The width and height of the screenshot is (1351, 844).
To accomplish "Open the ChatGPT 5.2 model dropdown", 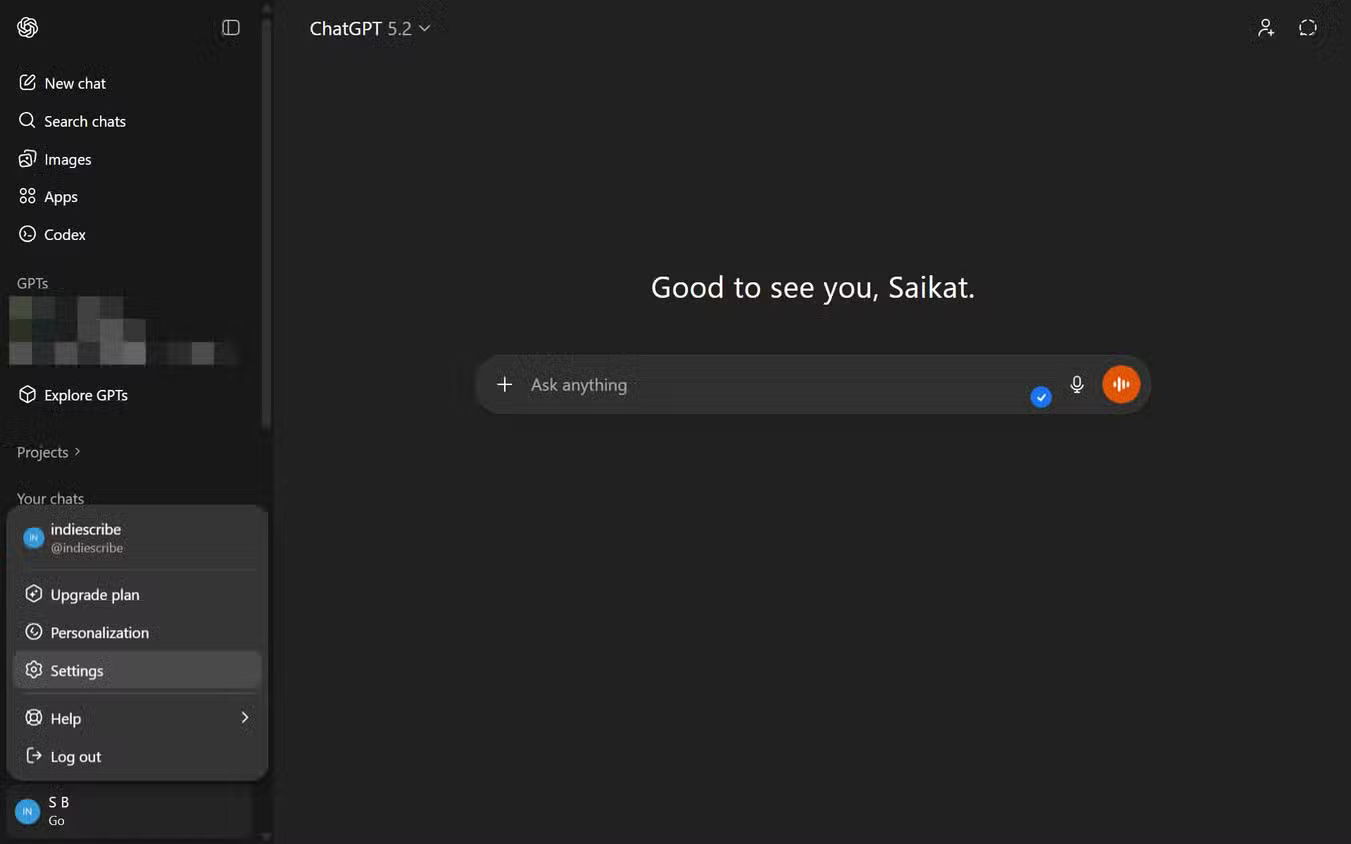I will 369,29.
